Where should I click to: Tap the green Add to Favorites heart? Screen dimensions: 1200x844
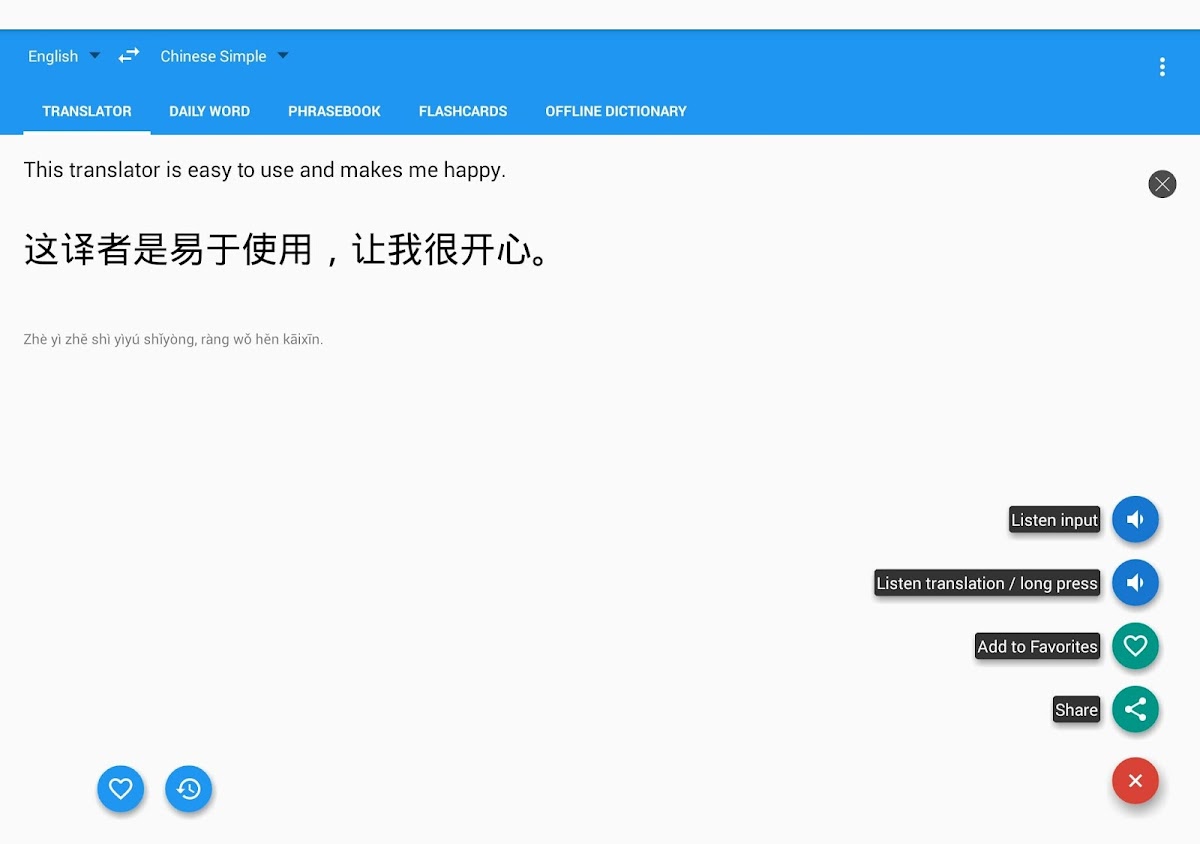point(1135,646)
